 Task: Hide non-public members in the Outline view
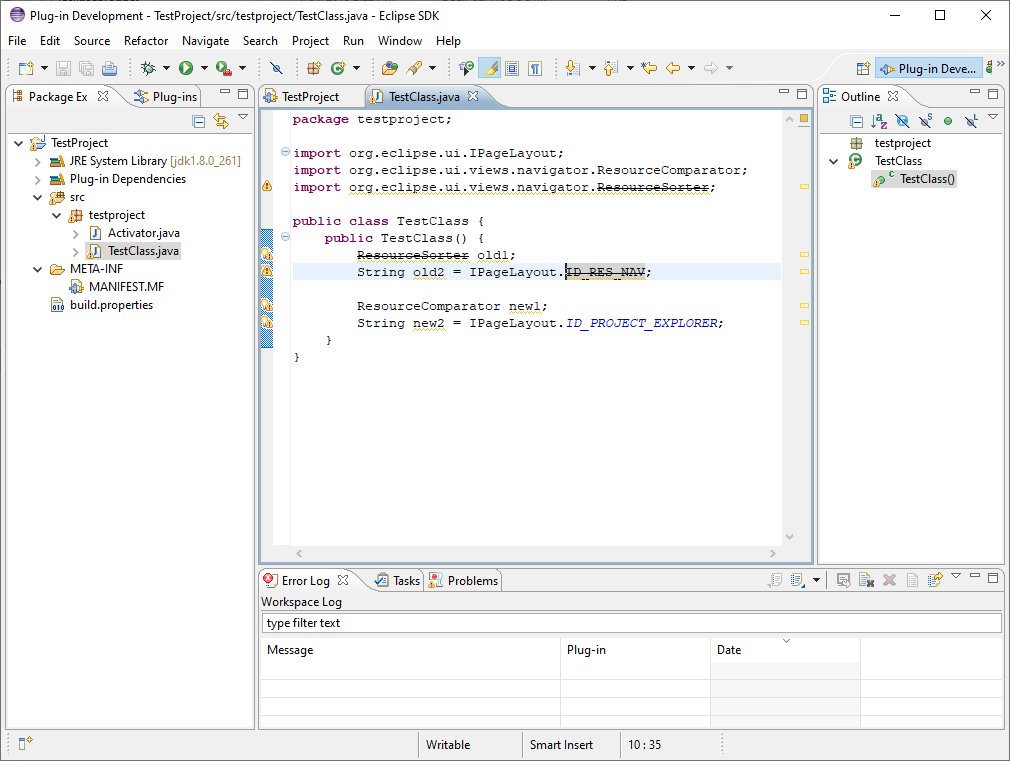pos(948,121)
